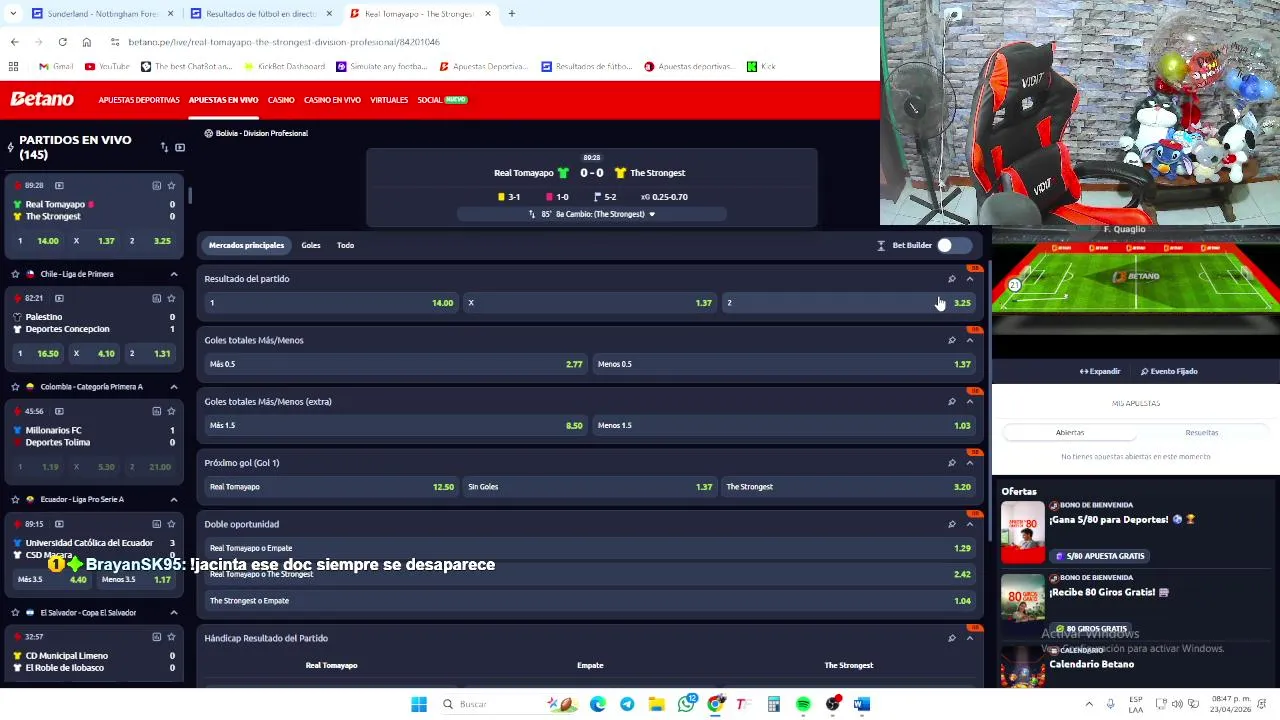Open the stats icon for Real Tomayapo match

point(156,185)
